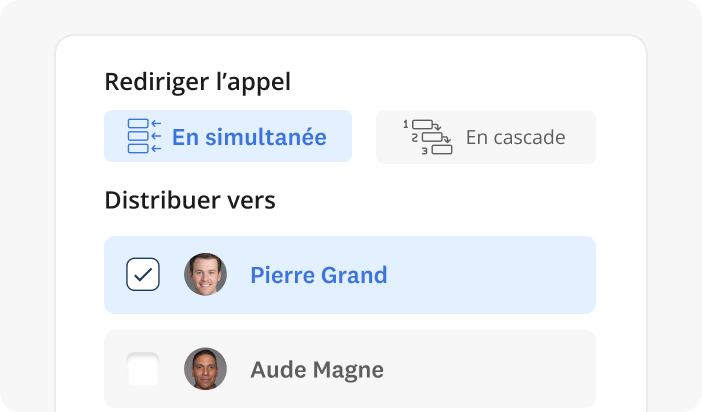Click the numbered cascade sequence icon

428,137
